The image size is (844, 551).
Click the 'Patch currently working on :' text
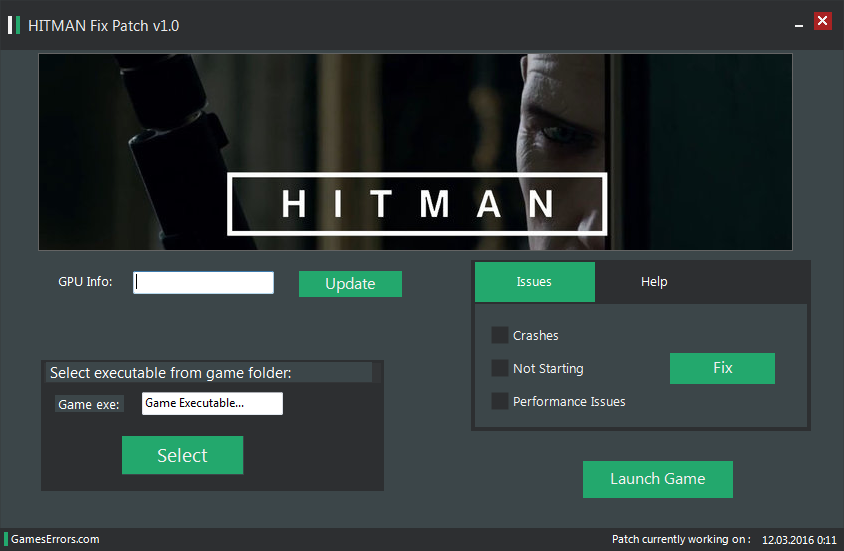click(681, 539)
